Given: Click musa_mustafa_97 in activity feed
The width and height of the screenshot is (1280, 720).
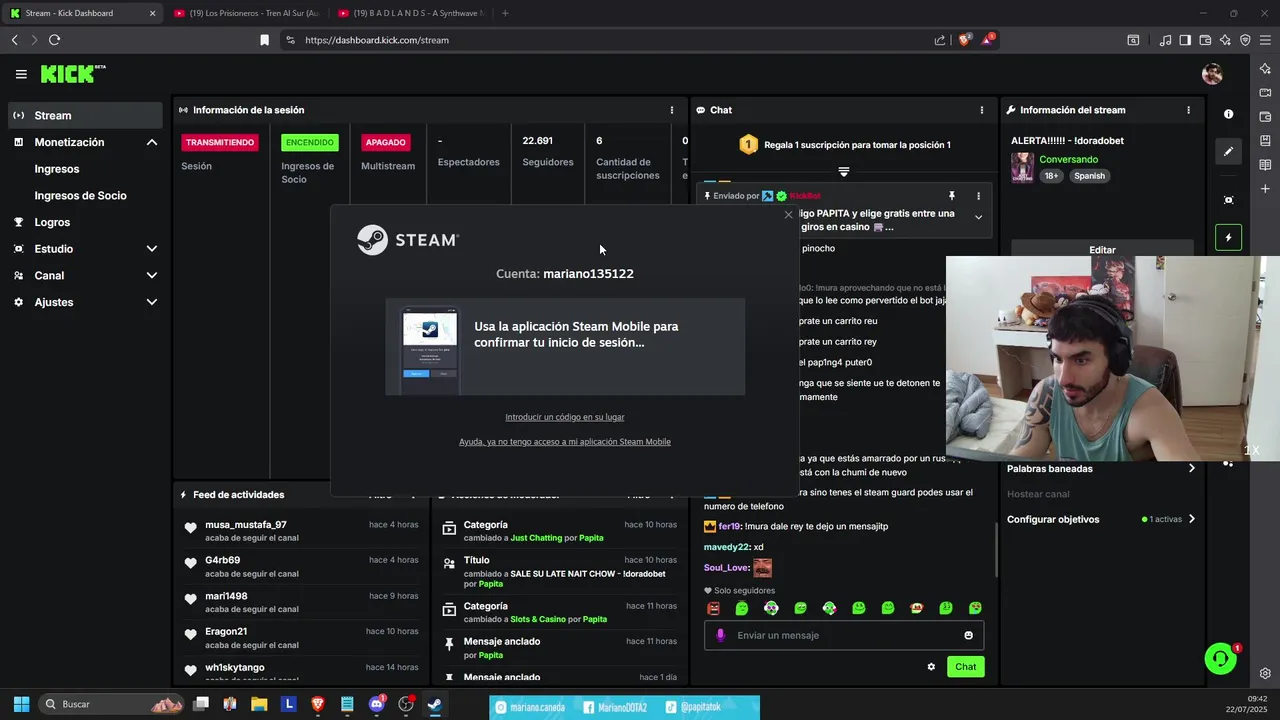Looking at the screenshot, I should 246,525.
